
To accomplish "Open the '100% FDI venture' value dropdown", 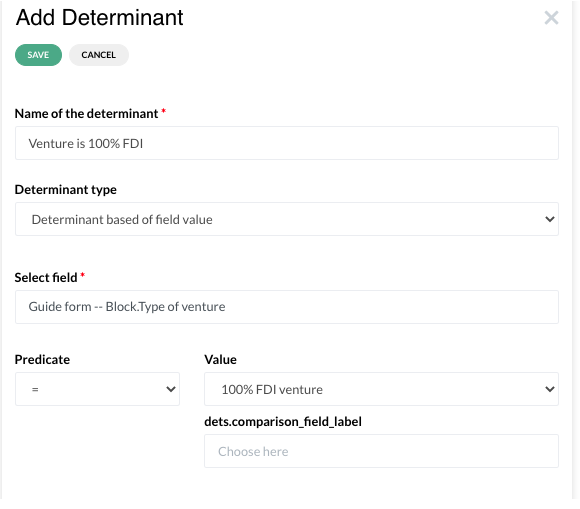I will 381,389.
